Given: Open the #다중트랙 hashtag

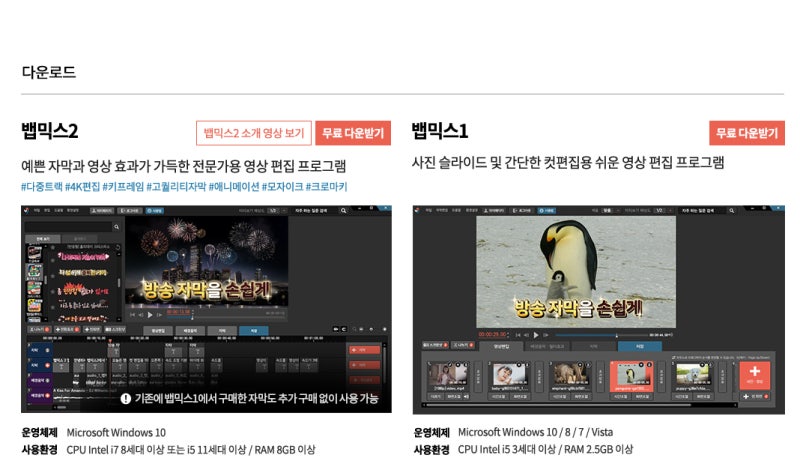Looking at the screenshot, I should coord(42,187).
